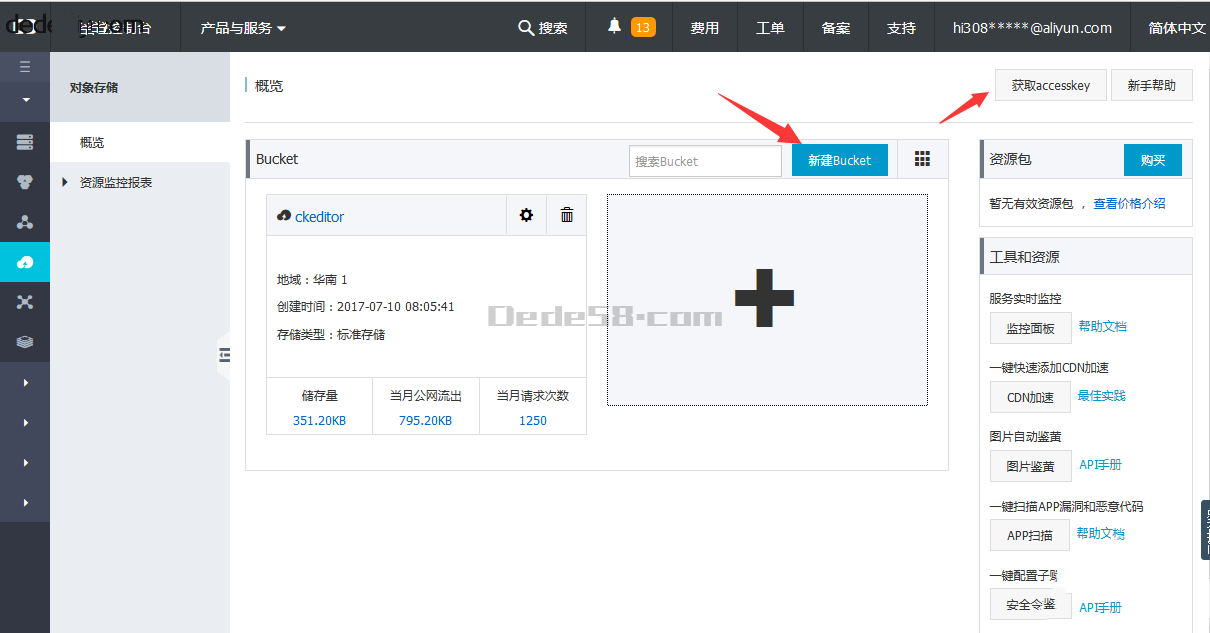Open the 费用 top menu item
Viewport: 1210px width, 633px height.
click(x=705, y=28)
